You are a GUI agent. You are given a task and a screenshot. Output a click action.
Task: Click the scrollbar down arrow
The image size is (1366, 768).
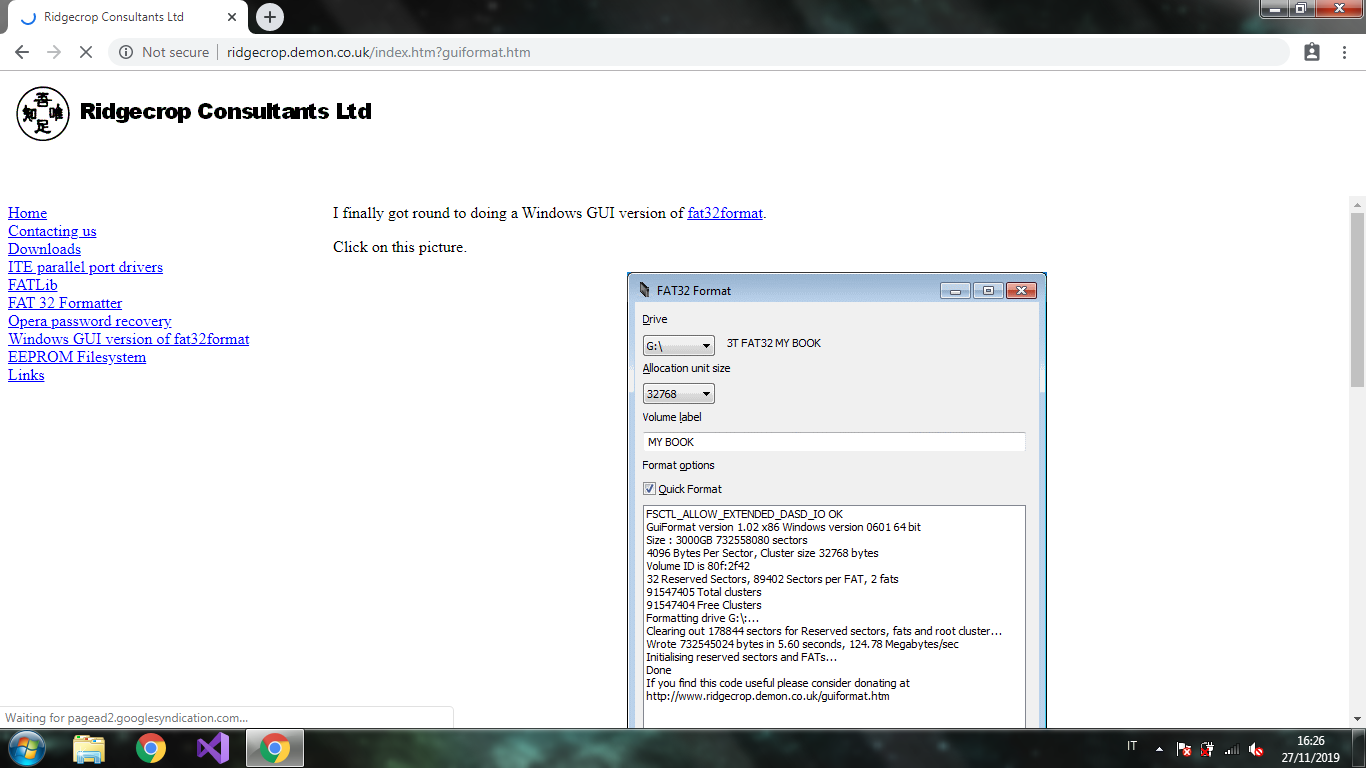pos(1357,719)
